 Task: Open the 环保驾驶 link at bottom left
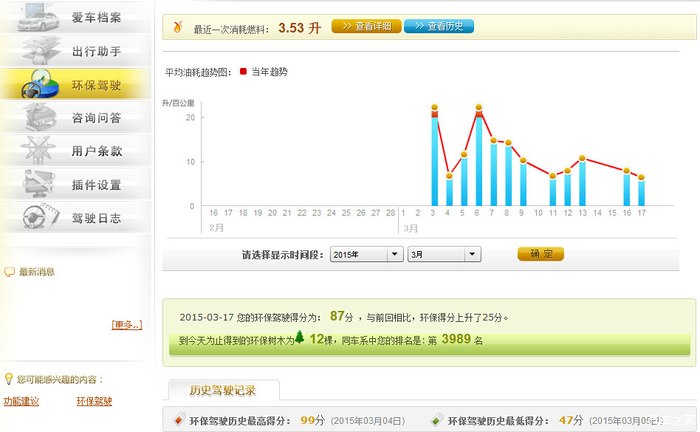tap(94, 401)
